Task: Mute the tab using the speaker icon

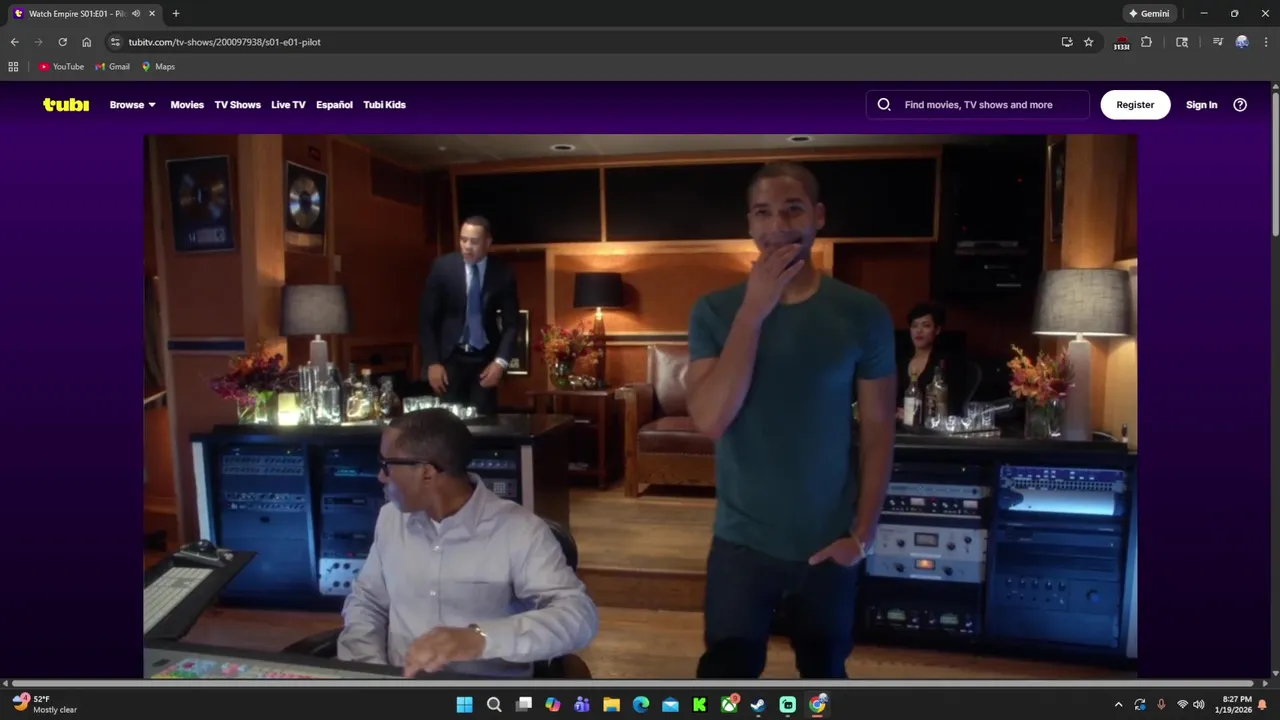Action: 136,14
